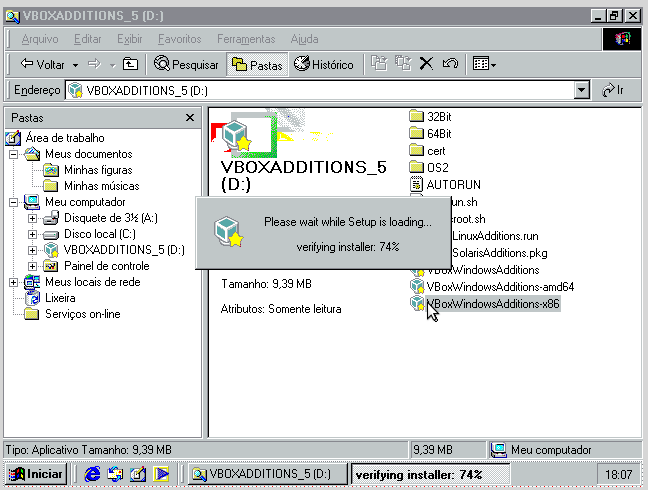Image resolution: width=648 pixels, height=490 pixels.
Task: Select VBOXADDITIONS_5 (D:) drive in tree
Action: [x=124, y=250]
